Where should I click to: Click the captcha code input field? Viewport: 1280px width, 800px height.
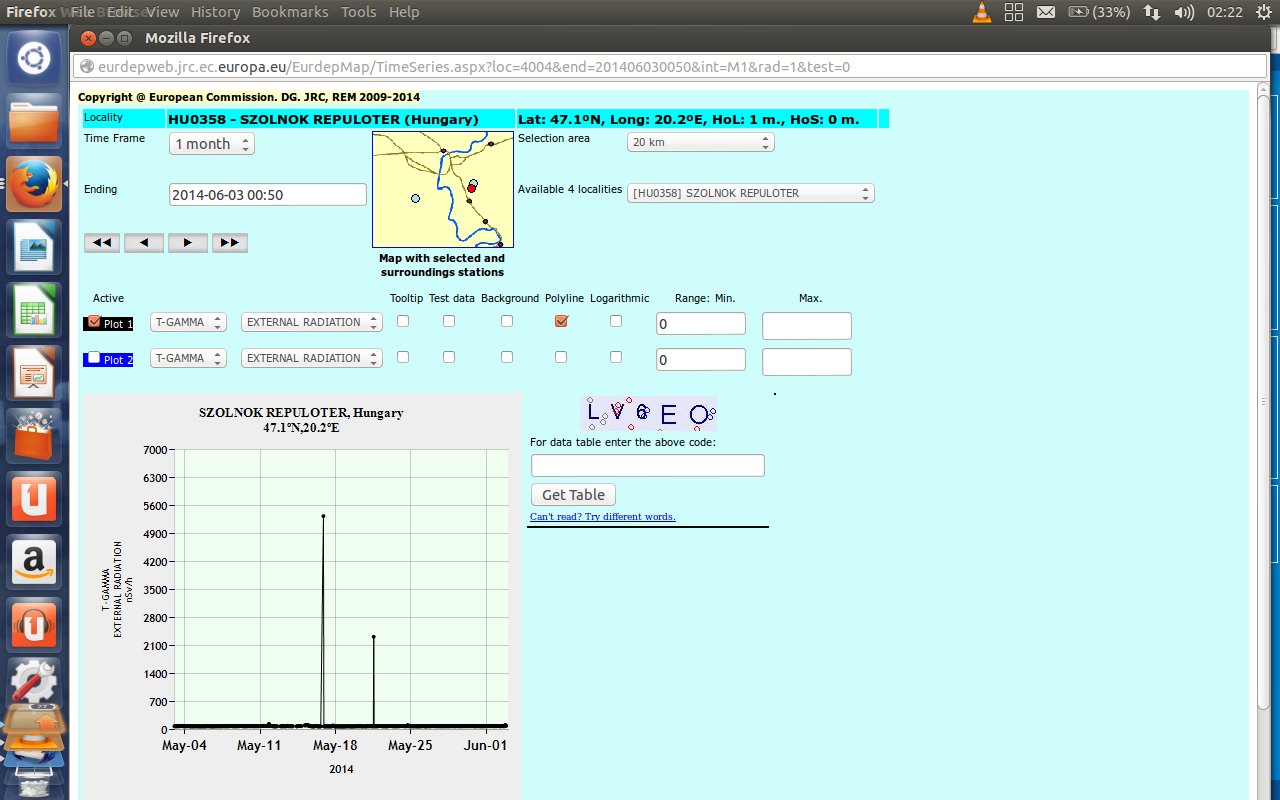(647, 465)
